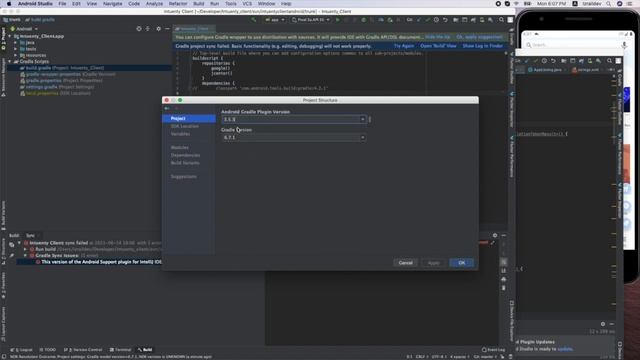This screenshot has width=640, height=360.
Task: Click the Apple menu icon
Action: click(9, 4)
